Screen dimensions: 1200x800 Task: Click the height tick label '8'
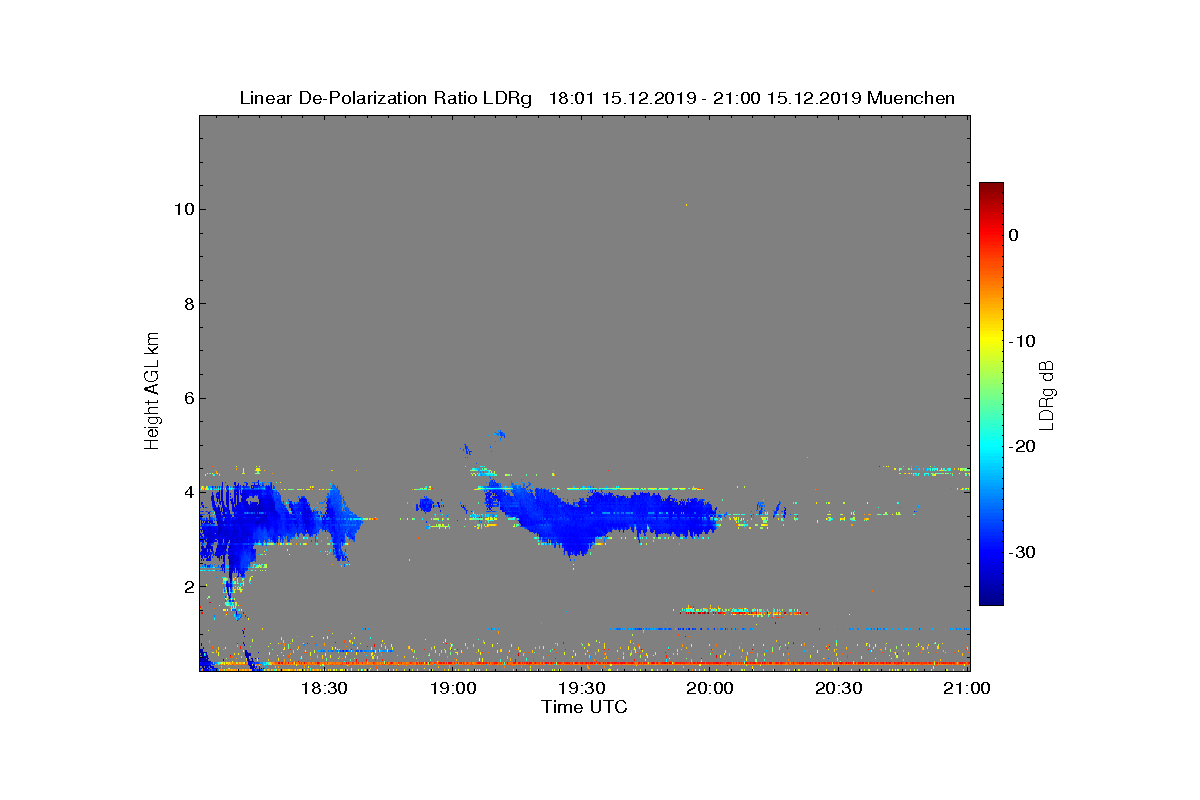coord(187,304)
